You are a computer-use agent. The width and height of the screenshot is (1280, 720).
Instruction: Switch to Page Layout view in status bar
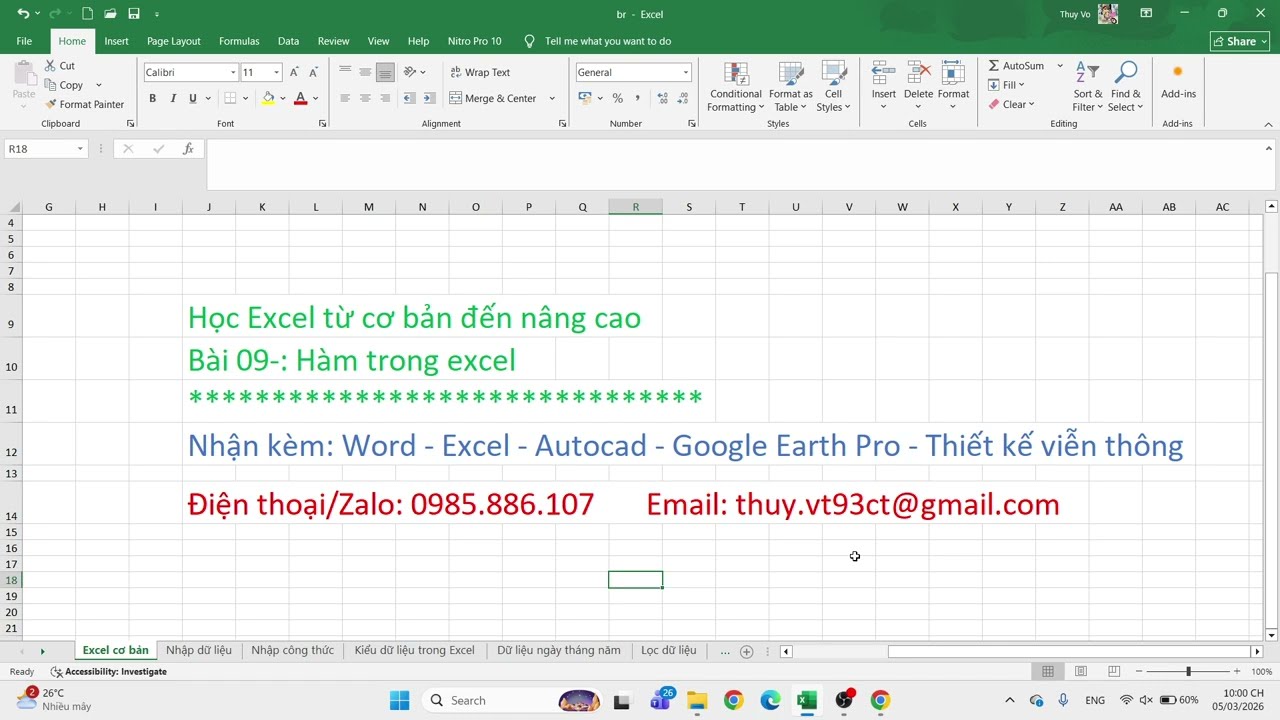coord(1081,671)
